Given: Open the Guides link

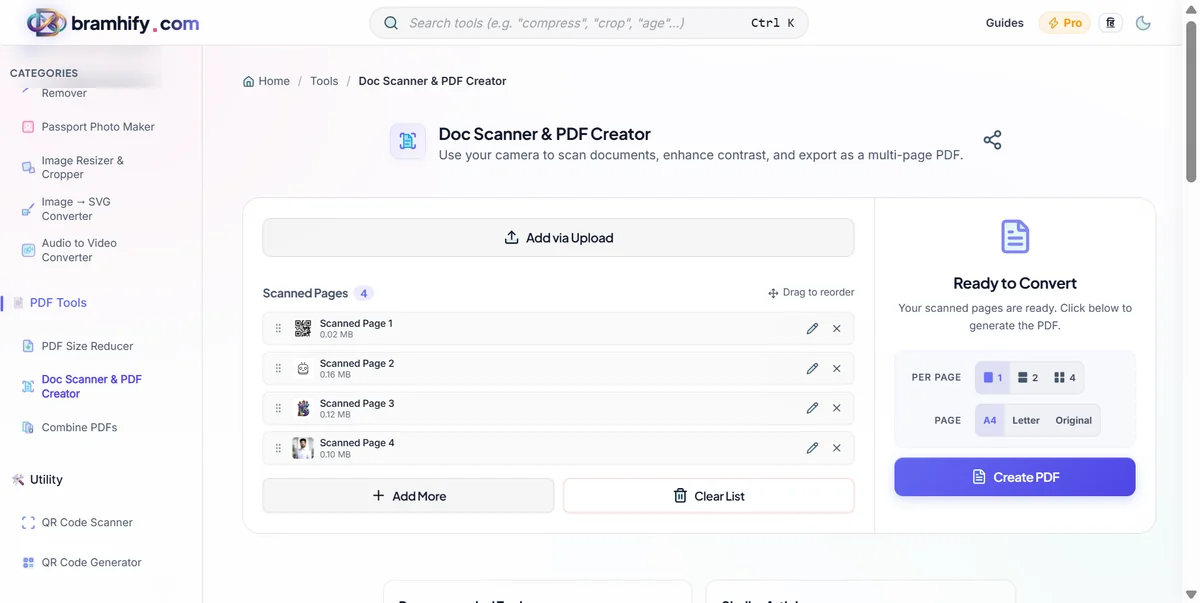Looking at the screenshot, I should (1004, 23).
